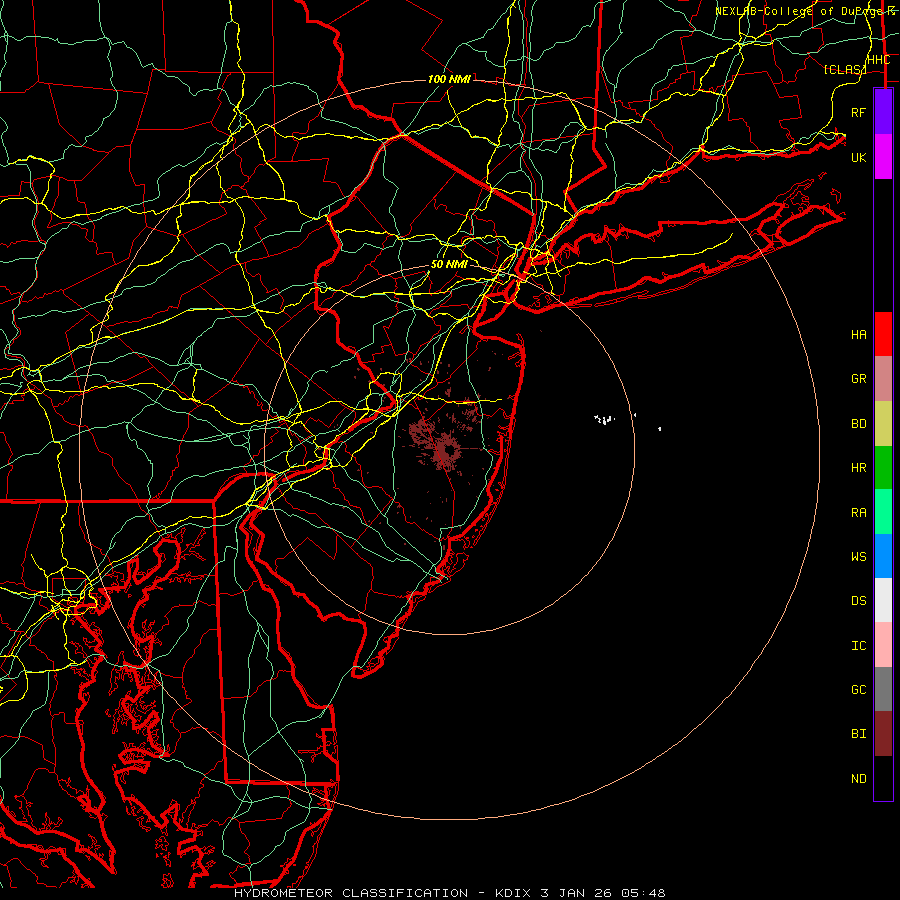The width and height of the screenshot is (900, 900).
Task: Click the GR legend label
Action: click(859, 379)
